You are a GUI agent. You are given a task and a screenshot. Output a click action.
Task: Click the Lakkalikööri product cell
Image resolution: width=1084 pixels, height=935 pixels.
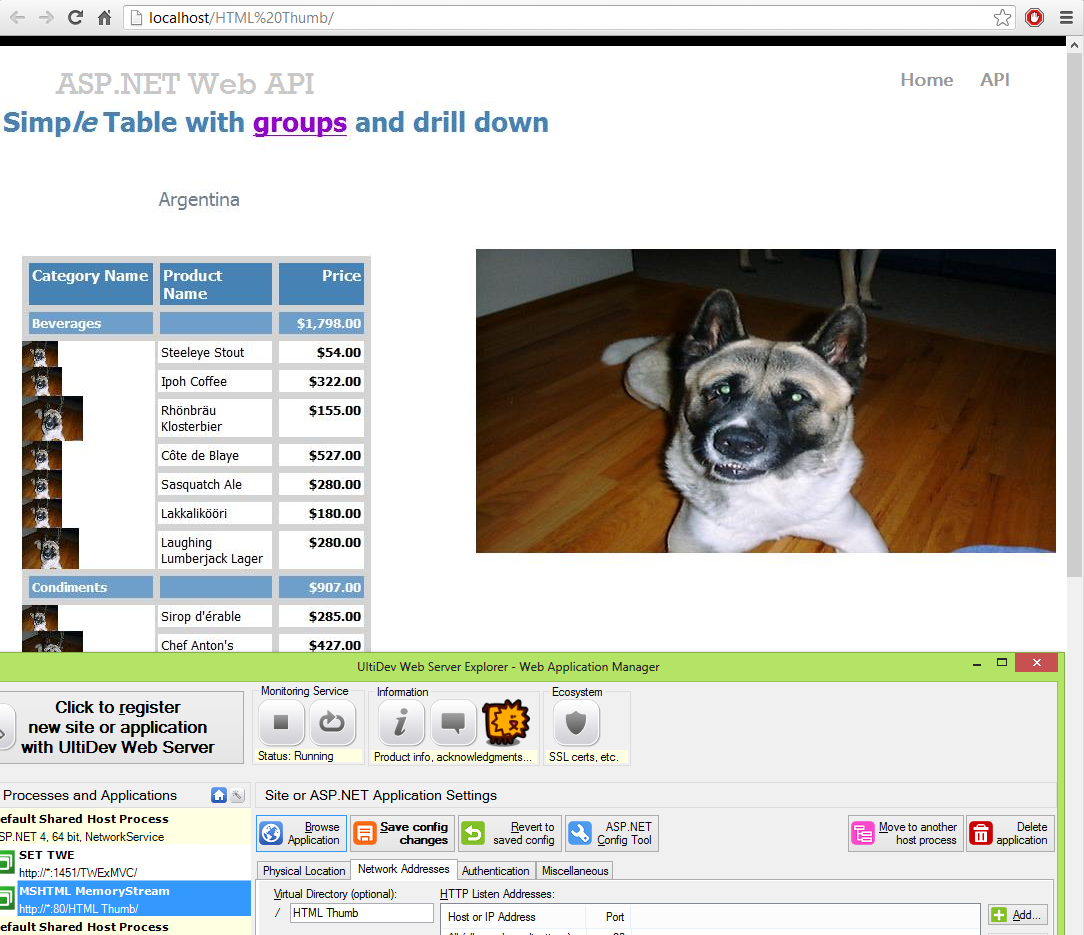pos(216,514)
